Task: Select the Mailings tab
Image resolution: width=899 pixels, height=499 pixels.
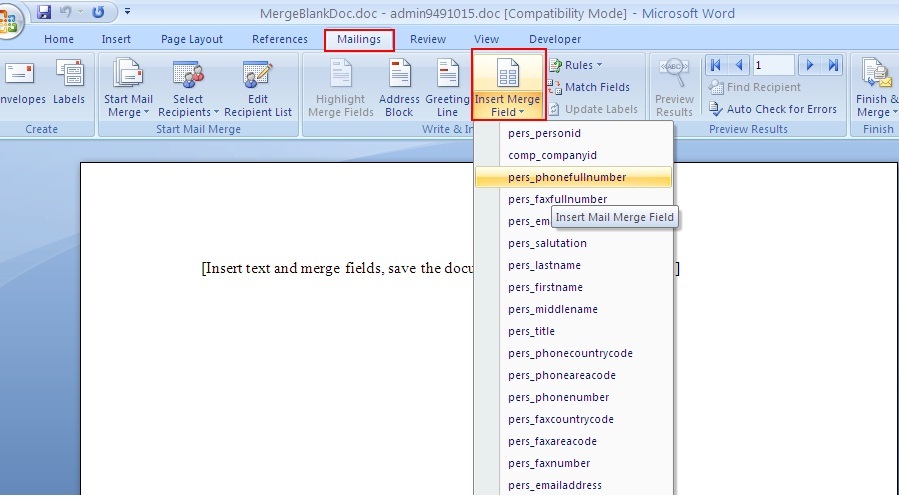Action: (x=359, y=40)
